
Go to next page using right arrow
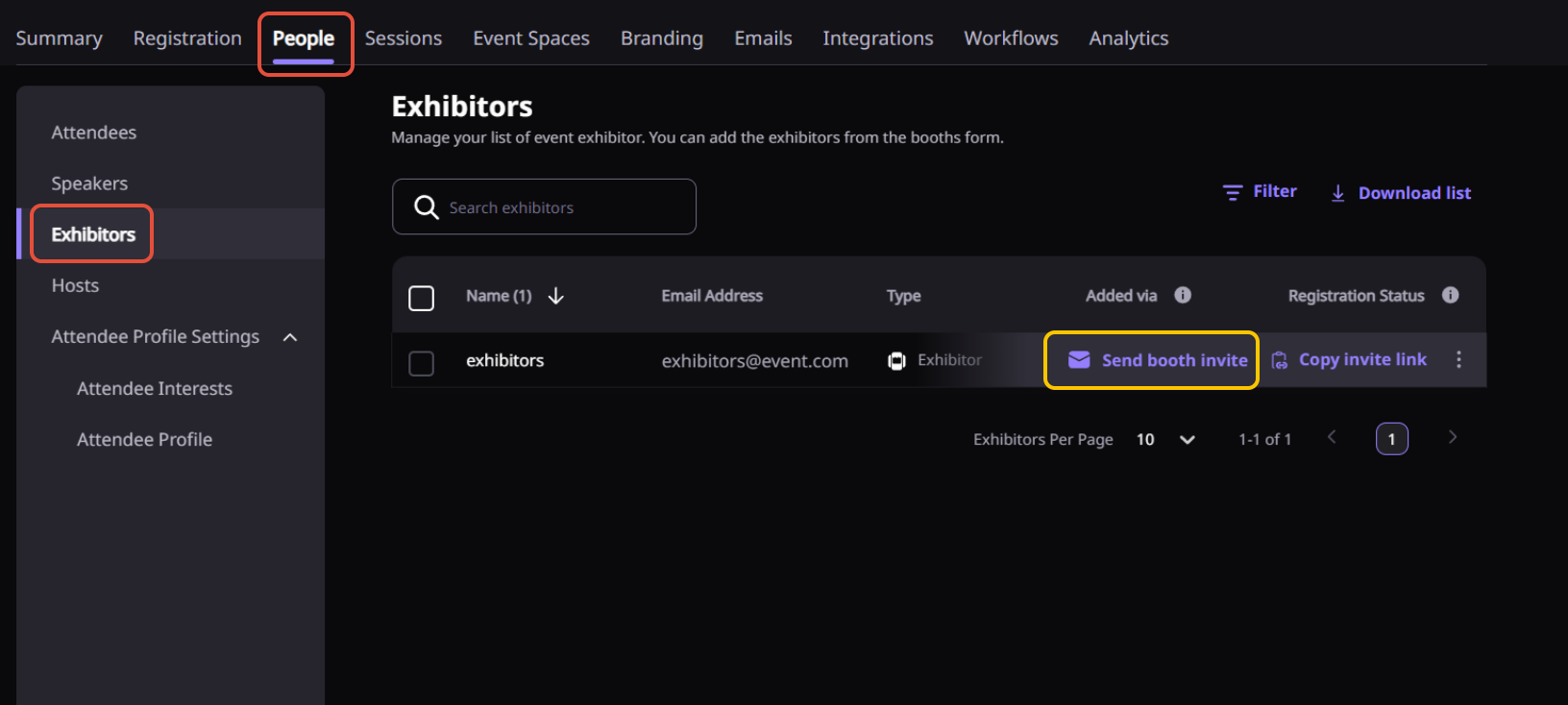[x=1452, y=438]
